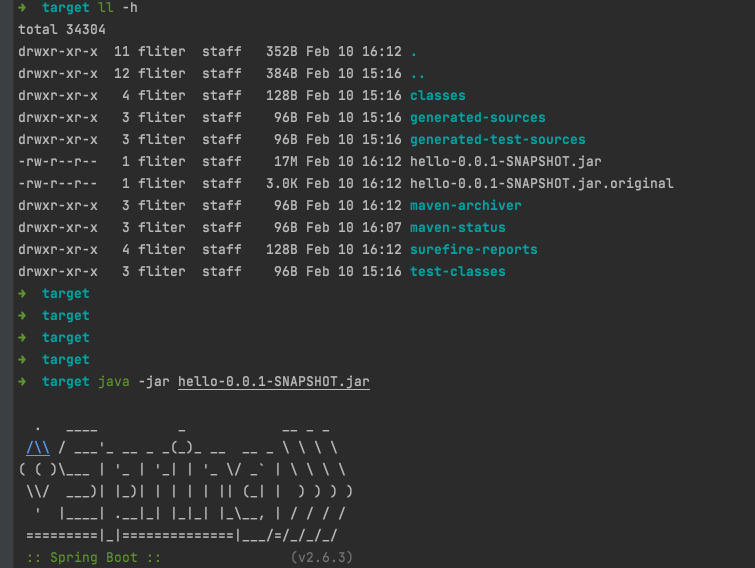This screenshot has height=568, width=755.
Task: Click the '17M' file size value
Action: [286, 162]
